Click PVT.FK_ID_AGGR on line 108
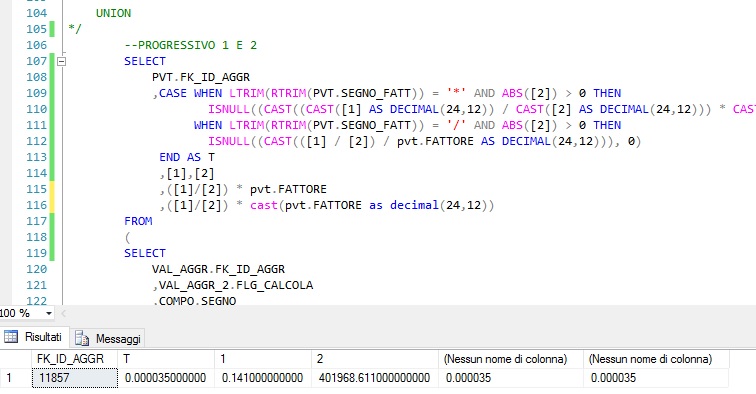The height and width of the screenshot is (394, 756). point(201,77)
